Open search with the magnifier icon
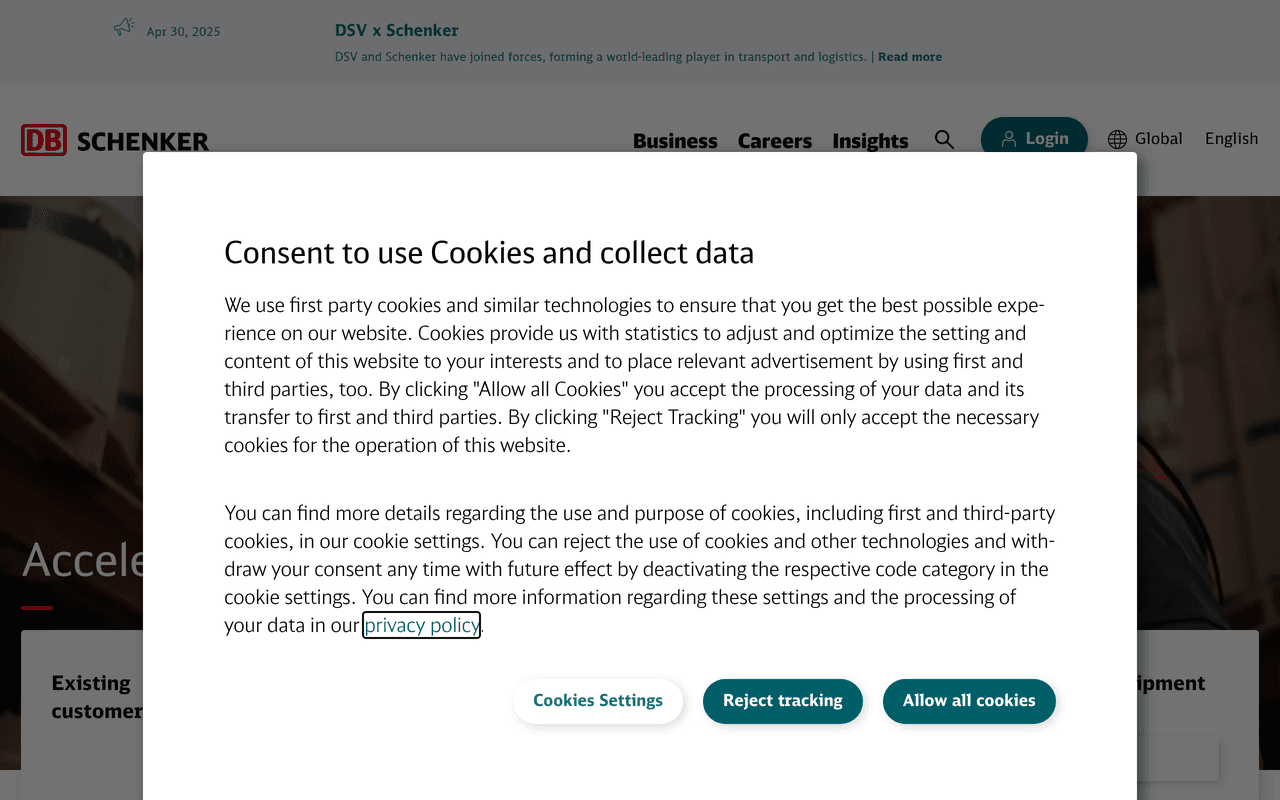The height and width of the screenshot is (800, 1280). 944,139
